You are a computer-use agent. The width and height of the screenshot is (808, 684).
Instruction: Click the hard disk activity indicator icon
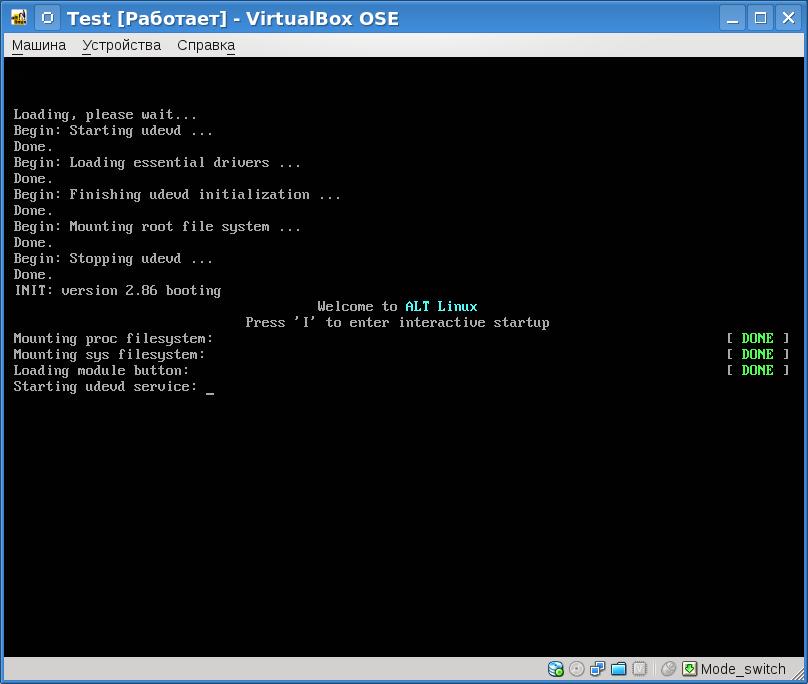(x=556, y=669)
